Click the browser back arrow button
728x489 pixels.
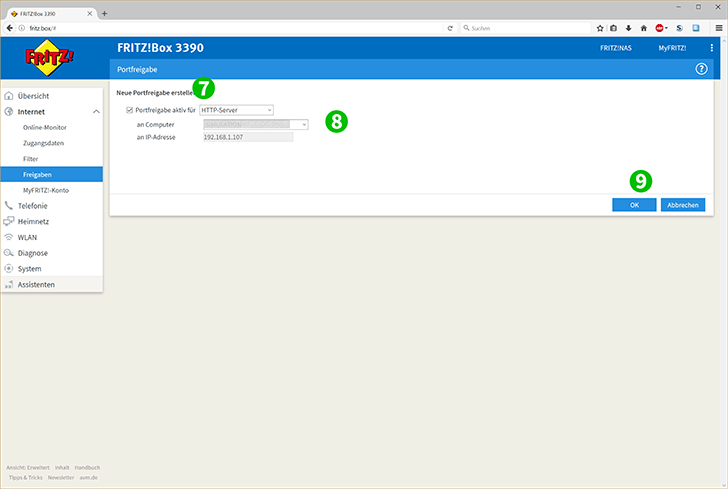pyautogui.click(x=9, y=28)
